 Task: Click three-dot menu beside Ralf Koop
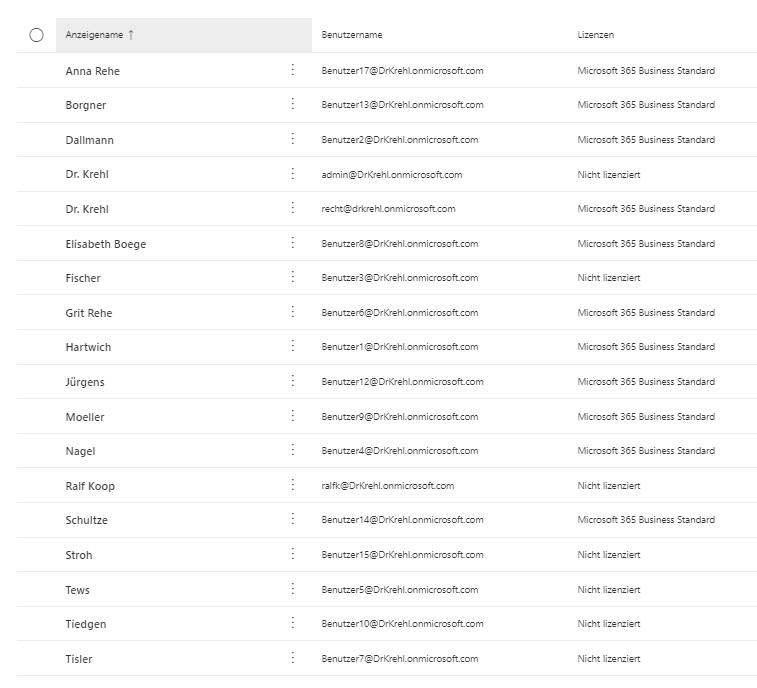point(292,485)
